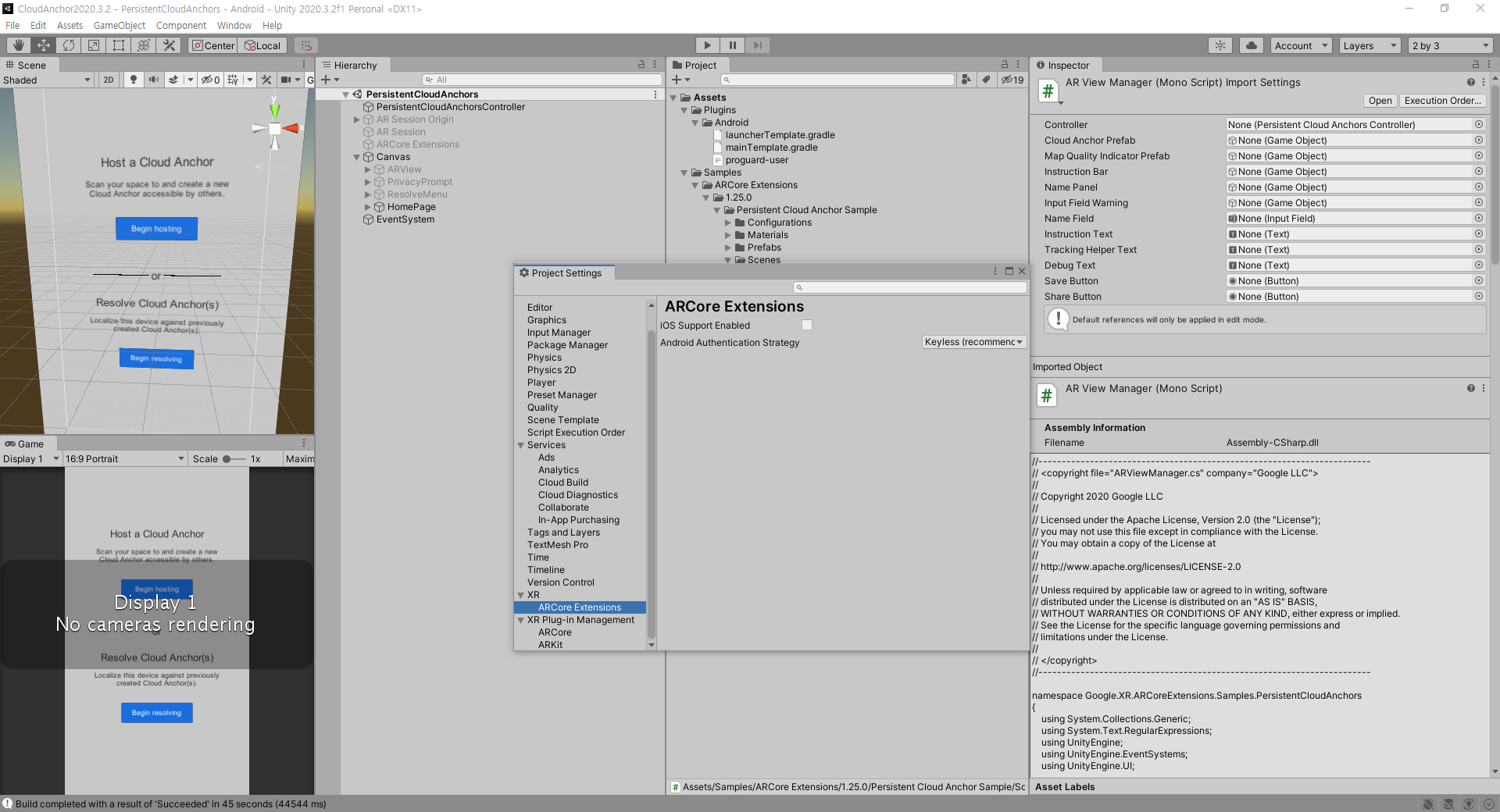The image size is (1500, 812).
Task: Enable the iOS Support Enabled checkbox
Action: [x=807, y=325]
